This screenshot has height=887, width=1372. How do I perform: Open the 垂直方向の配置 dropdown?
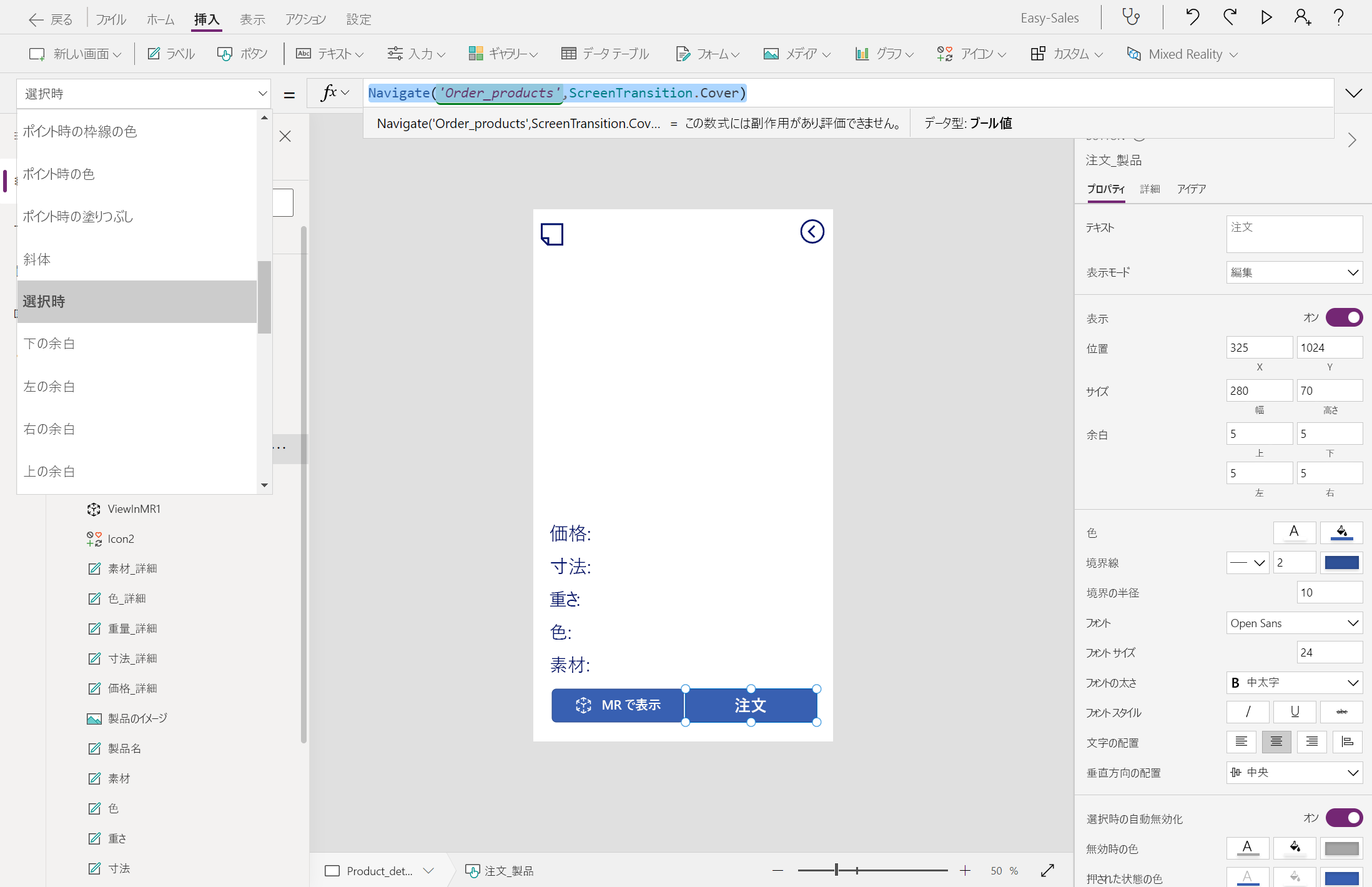[1294, 773]
